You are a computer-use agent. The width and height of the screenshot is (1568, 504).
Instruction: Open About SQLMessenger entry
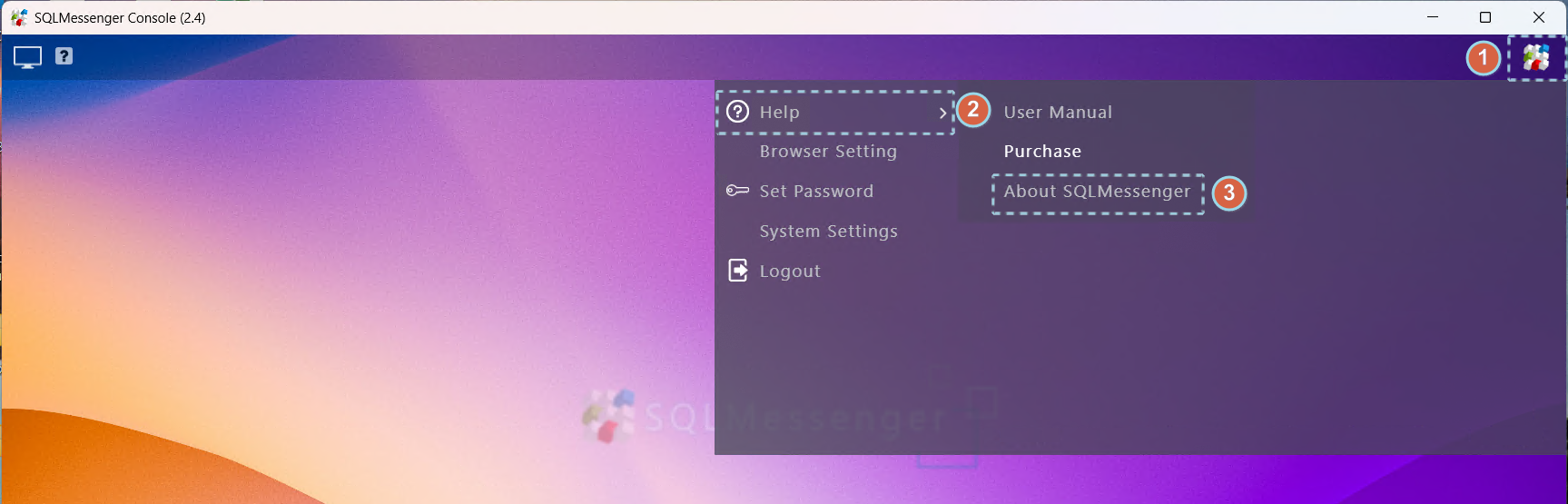pyautogui.click(x=1097, y=192)
